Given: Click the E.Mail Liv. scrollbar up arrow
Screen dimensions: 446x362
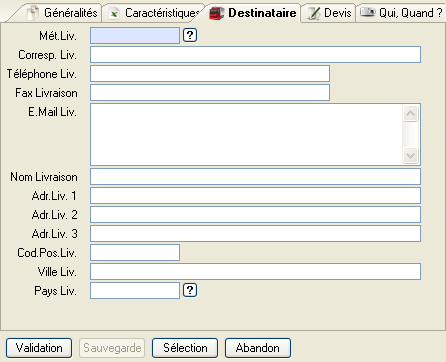Looking at the screenshot, I should [x=410, y=114].
